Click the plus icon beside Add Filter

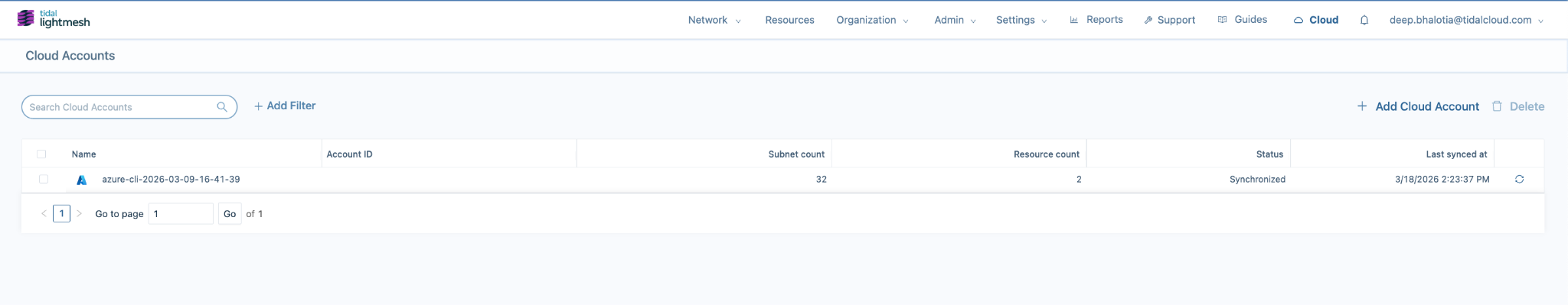point(258,106)
